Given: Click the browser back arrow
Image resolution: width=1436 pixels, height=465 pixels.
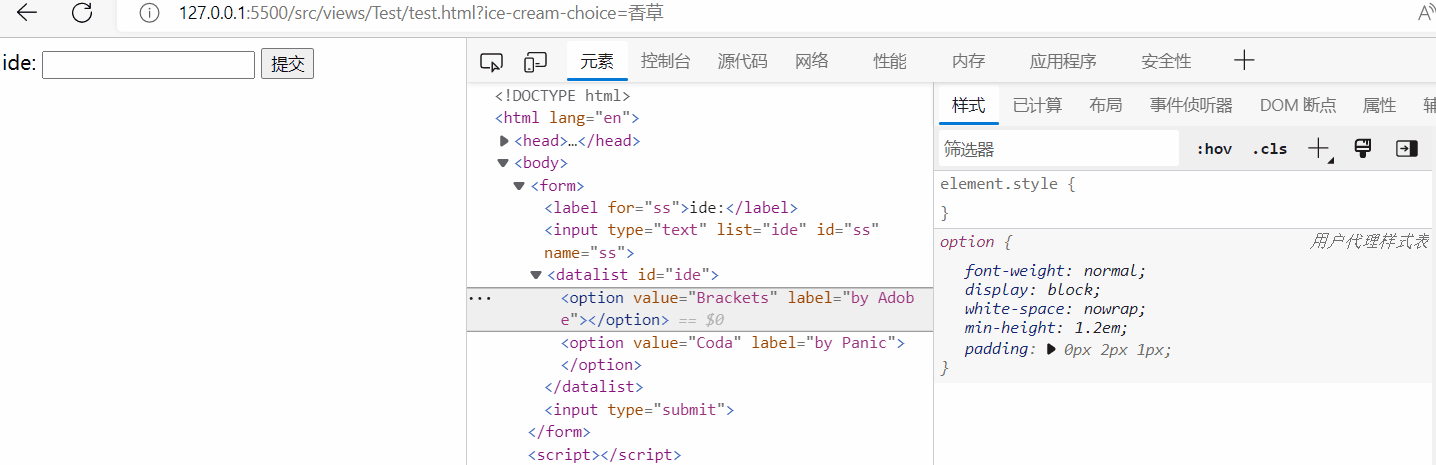Looking at the screenshot, I should [27, 13].
